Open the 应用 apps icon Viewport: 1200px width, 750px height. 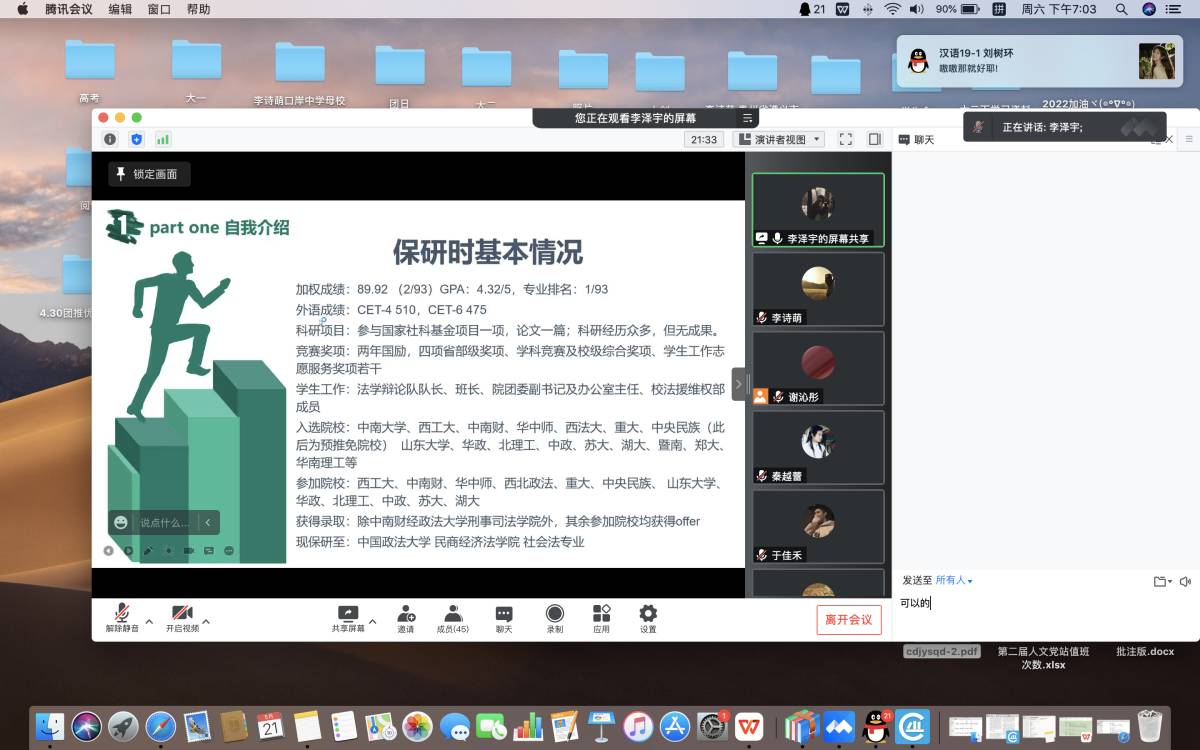(601, 617)
